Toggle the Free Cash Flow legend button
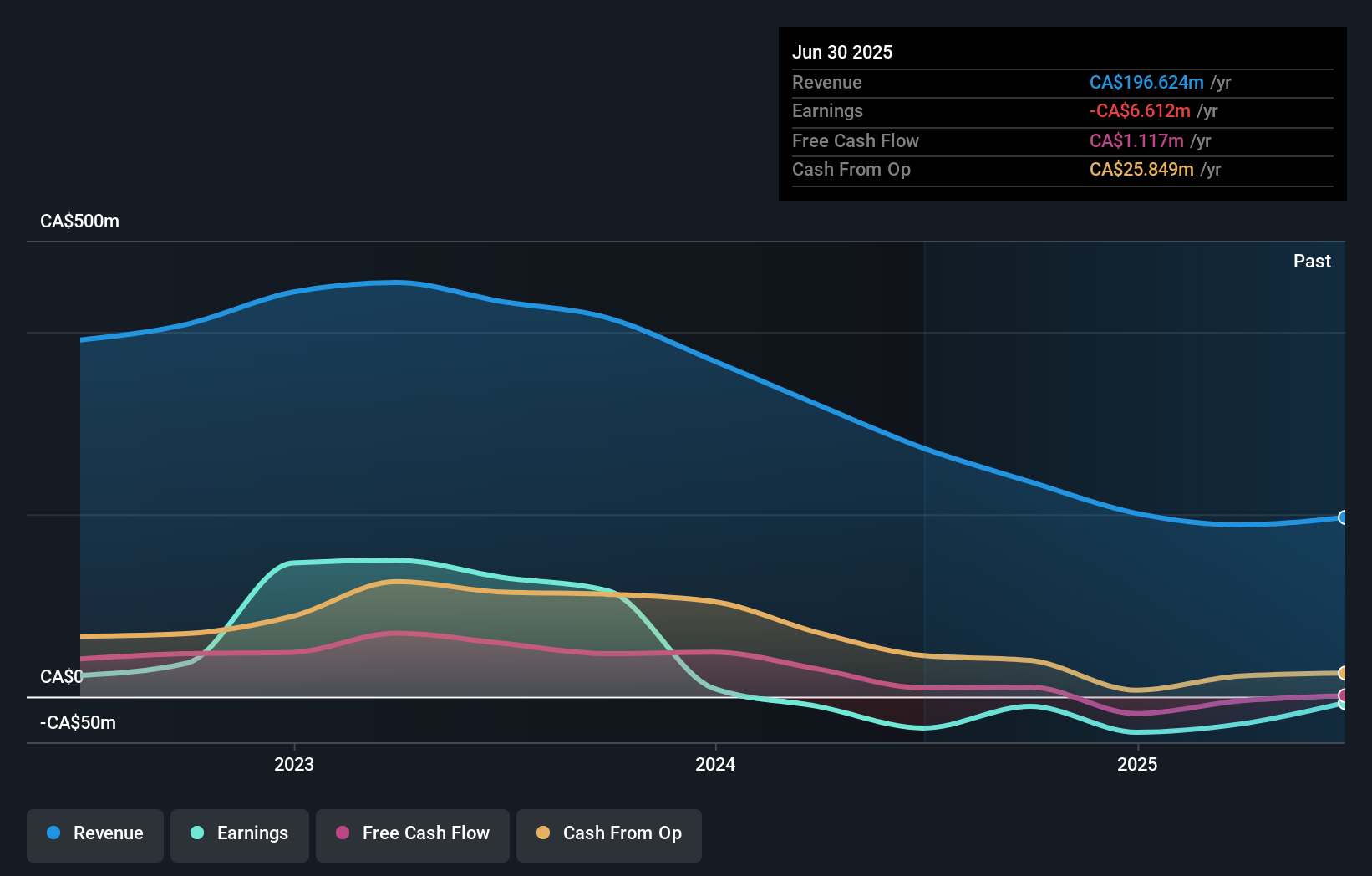Viewport: 1372px width, 876px height. (413, 835)
